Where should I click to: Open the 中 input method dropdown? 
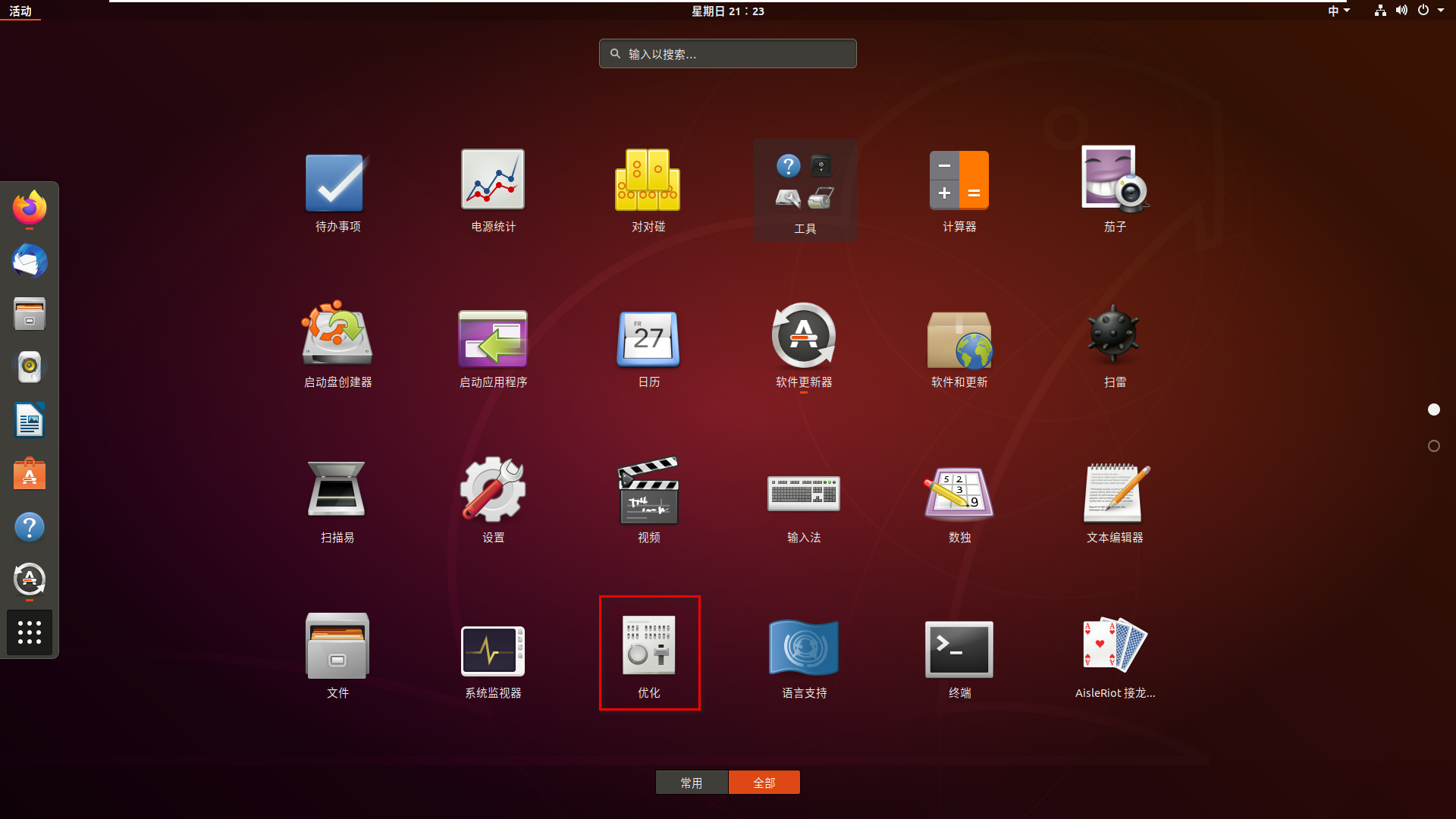pos(1338,11)
